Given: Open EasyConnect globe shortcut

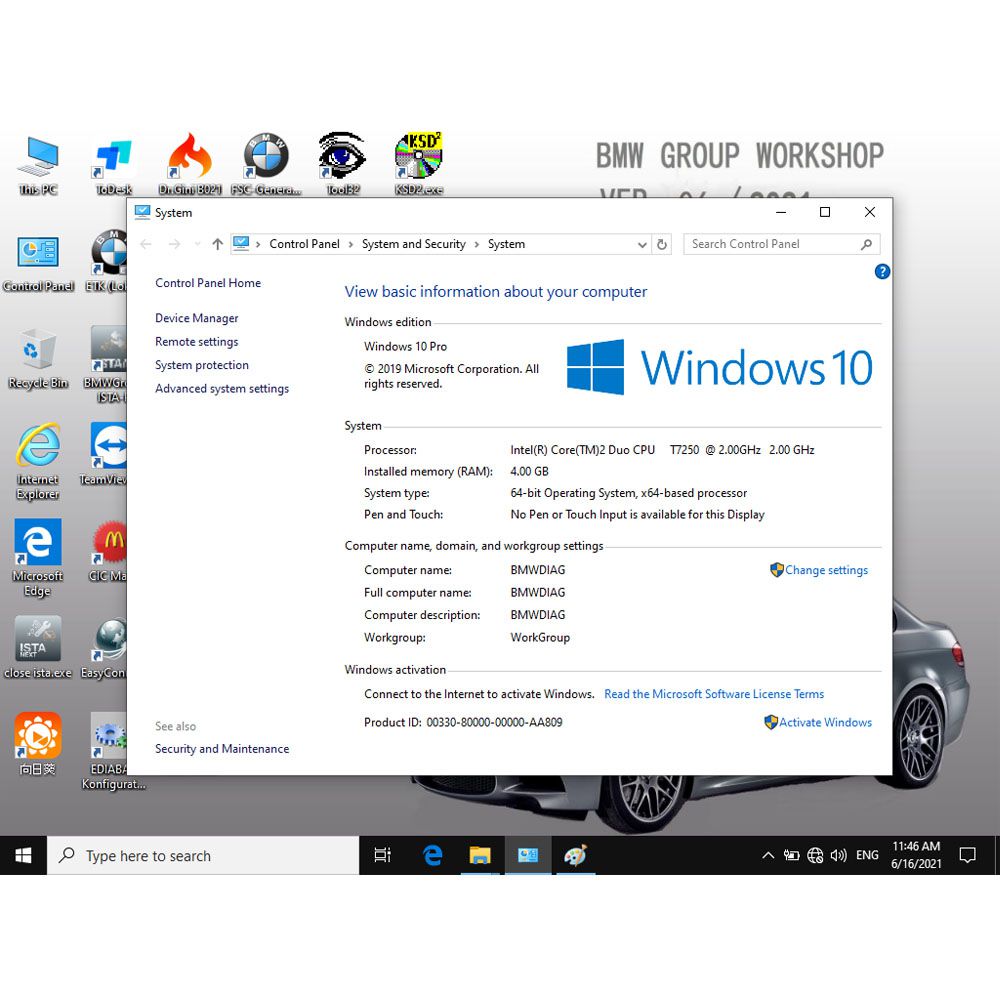Looking at the screenshot, I should pos(105,648).
